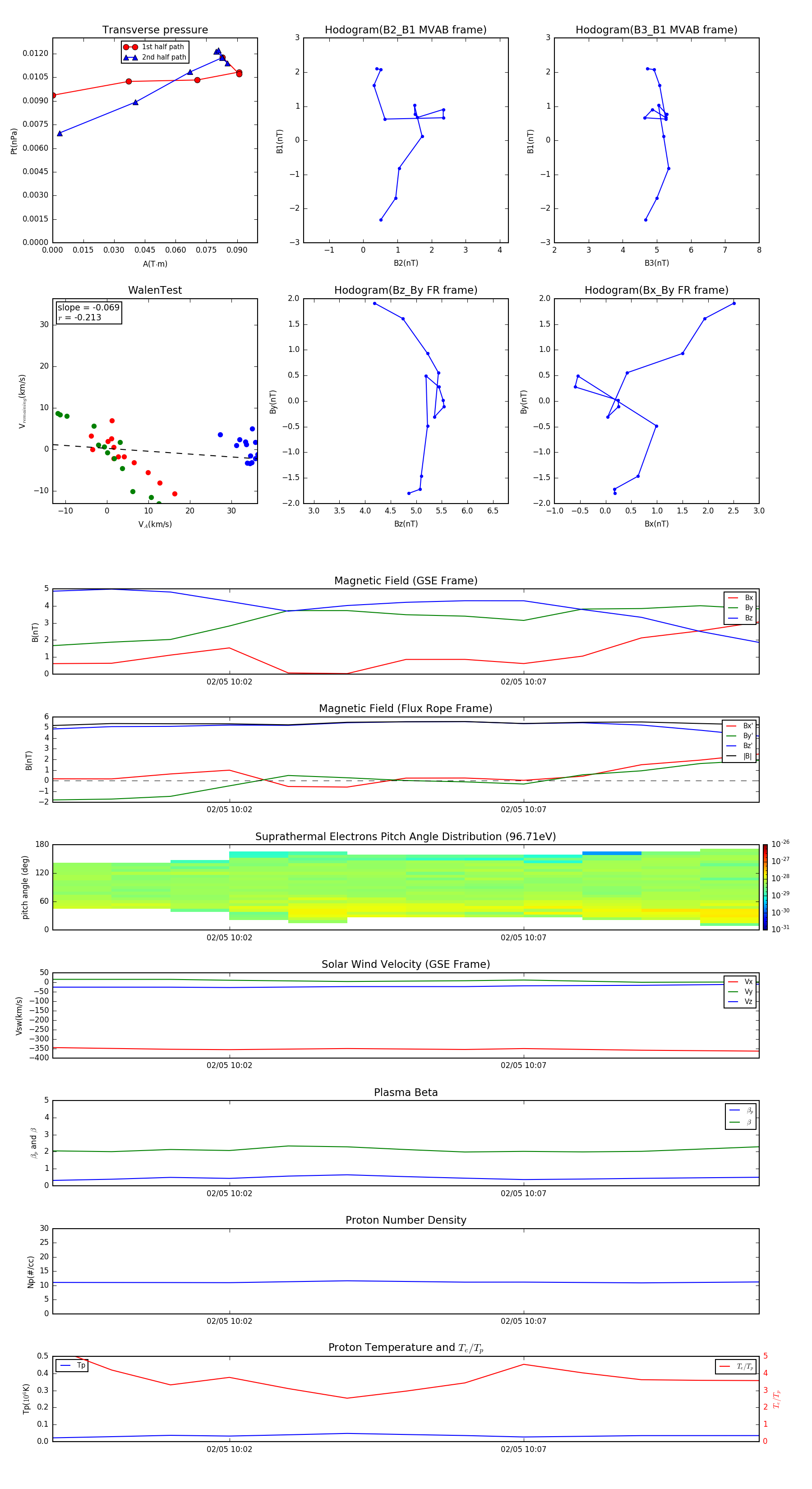Click the 'r = -0.213' annotation
The image size is (812, 1489).
pyautogui.click(x=80, y=317)
